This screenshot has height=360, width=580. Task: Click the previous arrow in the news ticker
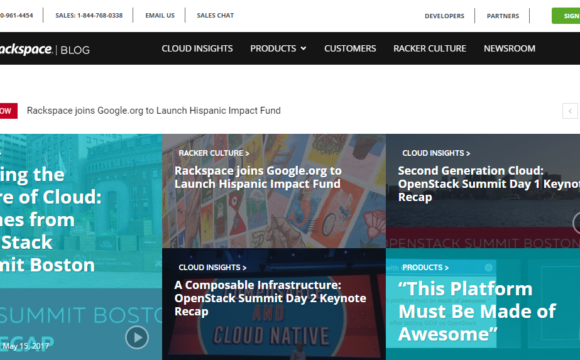coord(570,111)
